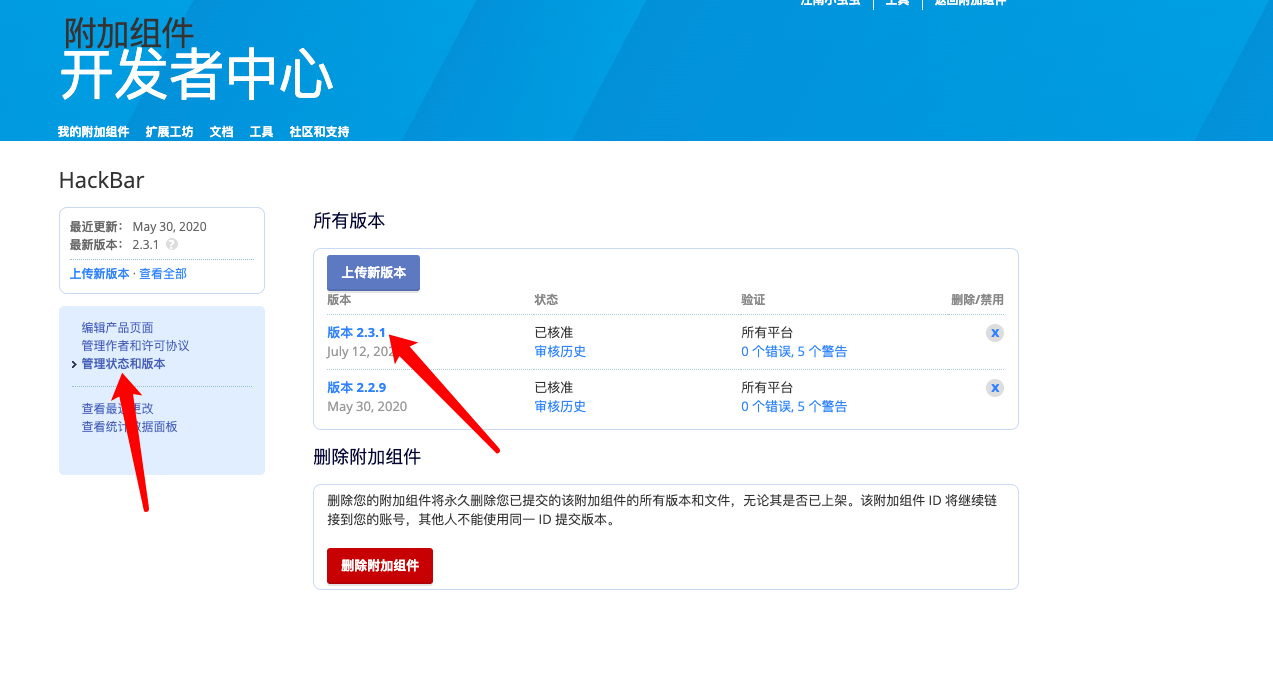This screenshot has height=689, width=1273.
Task: View 审核历史 for version 2.3.1
Action: (560, 351)
